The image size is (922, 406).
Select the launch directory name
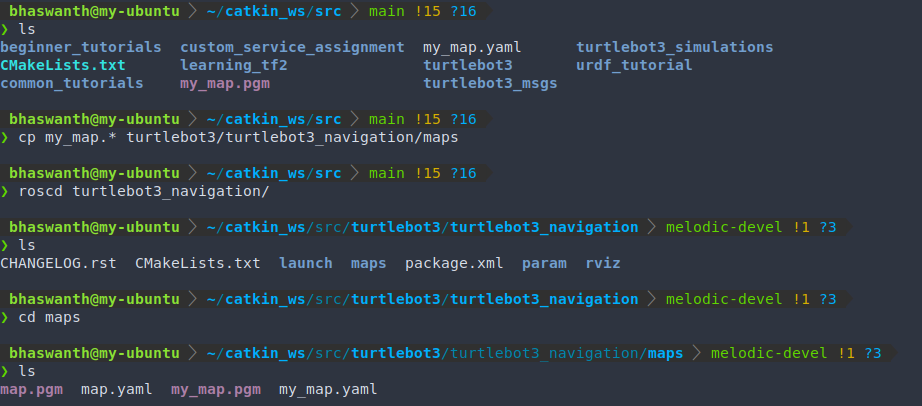tap(306, 263)
